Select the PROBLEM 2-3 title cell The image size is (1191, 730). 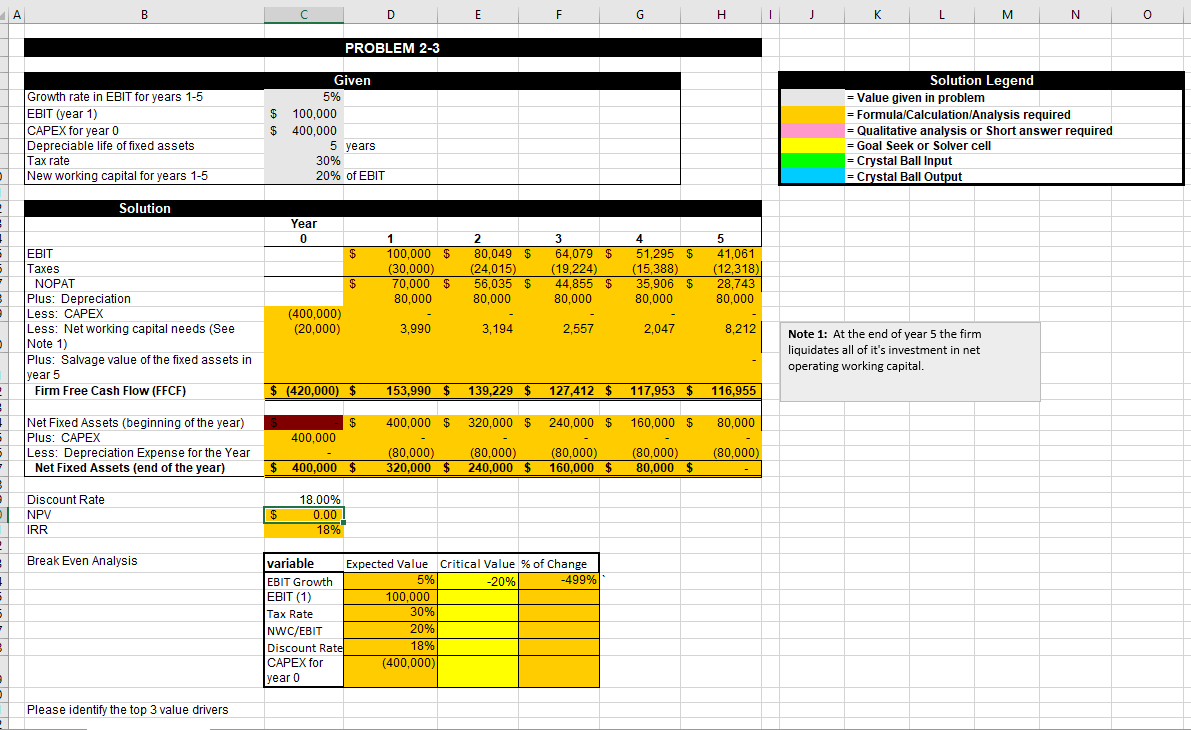click(393, 48)
